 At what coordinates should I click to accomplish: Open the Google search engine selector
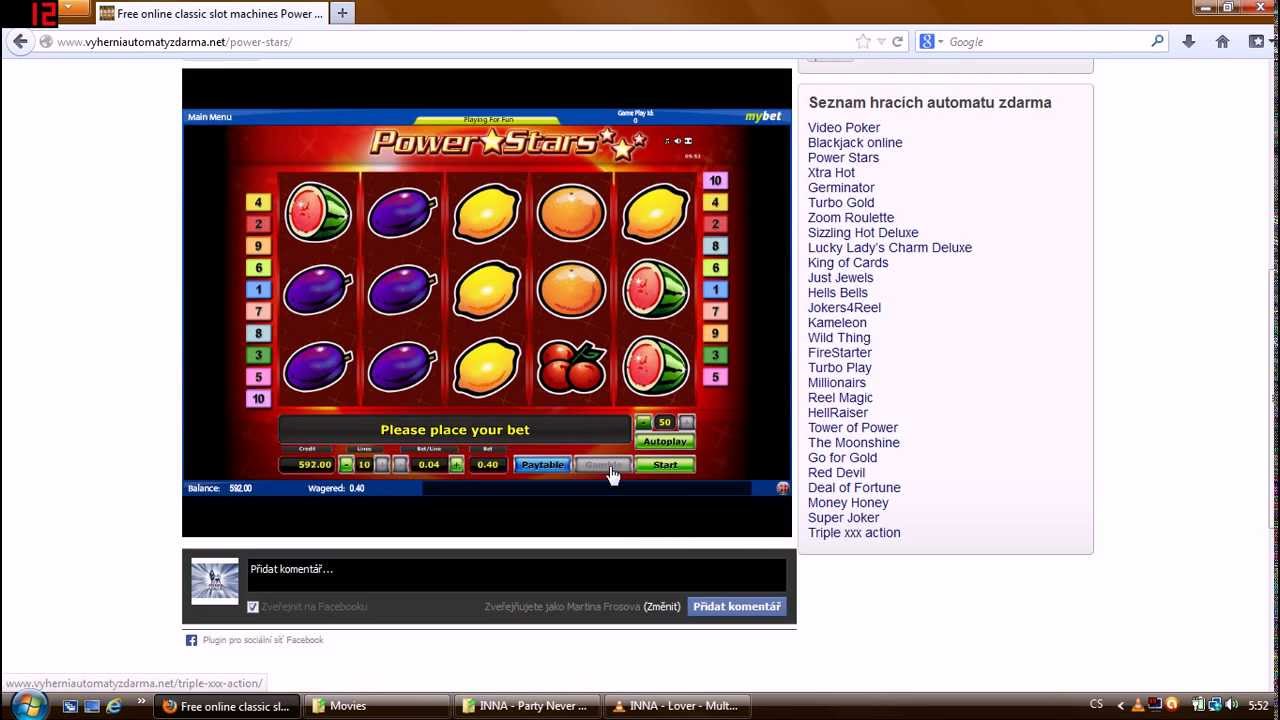[x=930, y=42]
